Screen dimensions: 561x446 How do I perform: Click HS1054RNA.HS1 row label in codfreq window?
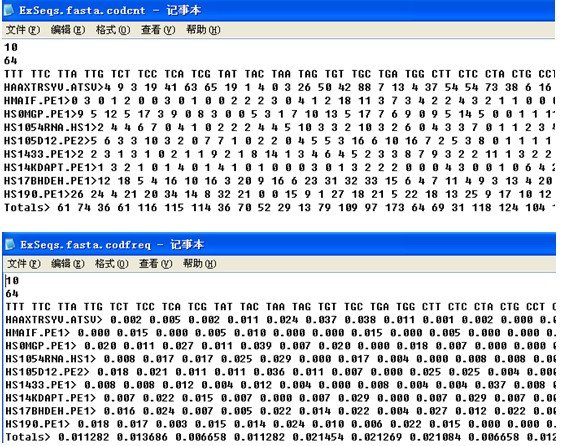tap(51, 359)
